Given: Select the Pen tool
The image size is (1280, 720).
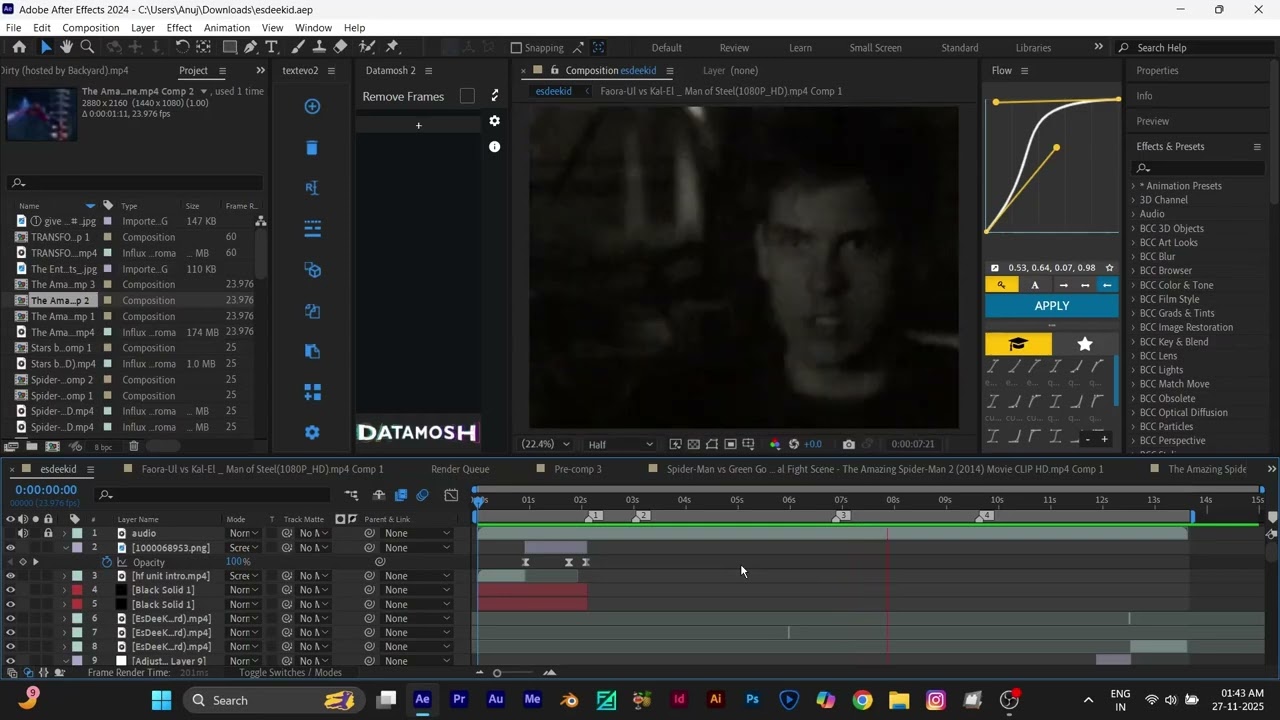Looking at the screenshot, I should (x=250, y=47).
